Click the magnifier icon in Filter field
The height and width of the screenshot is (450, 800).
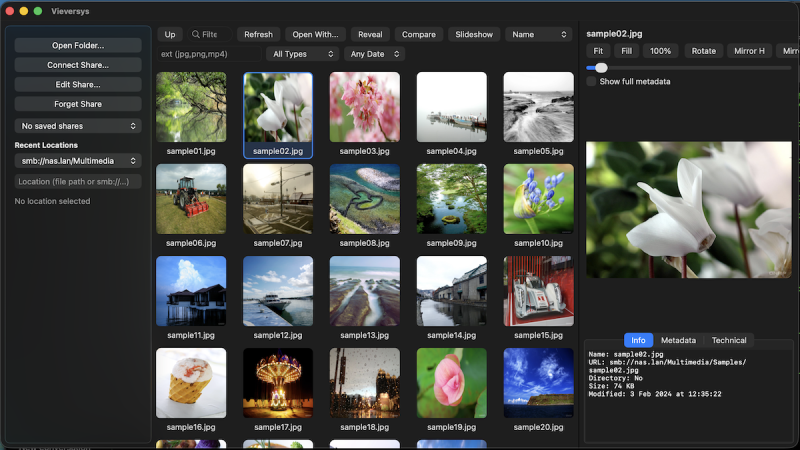tap(195, 34)
